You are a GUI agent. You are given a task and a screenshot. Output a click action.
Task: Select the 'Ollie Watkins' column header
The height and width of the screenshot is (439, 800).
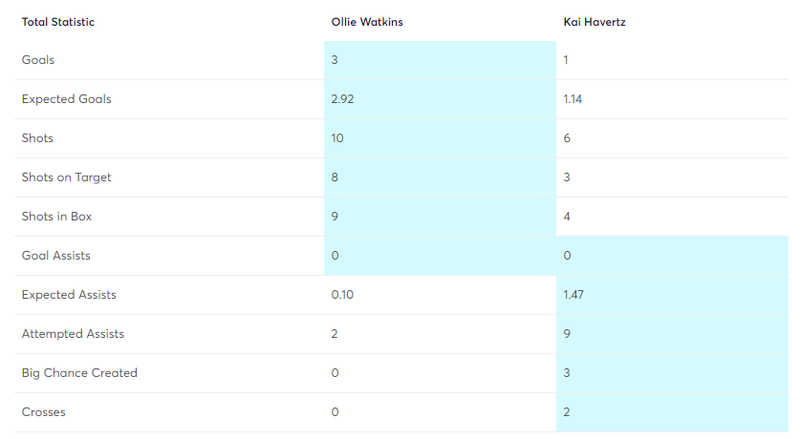click(367, 22)
